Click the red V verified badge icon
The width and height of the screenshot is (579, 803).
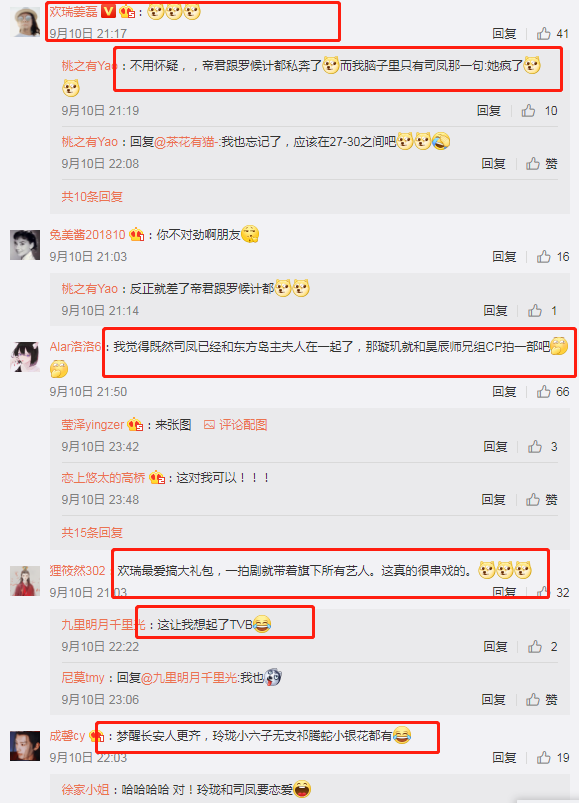pyautogui.click(x=108, y=11)
